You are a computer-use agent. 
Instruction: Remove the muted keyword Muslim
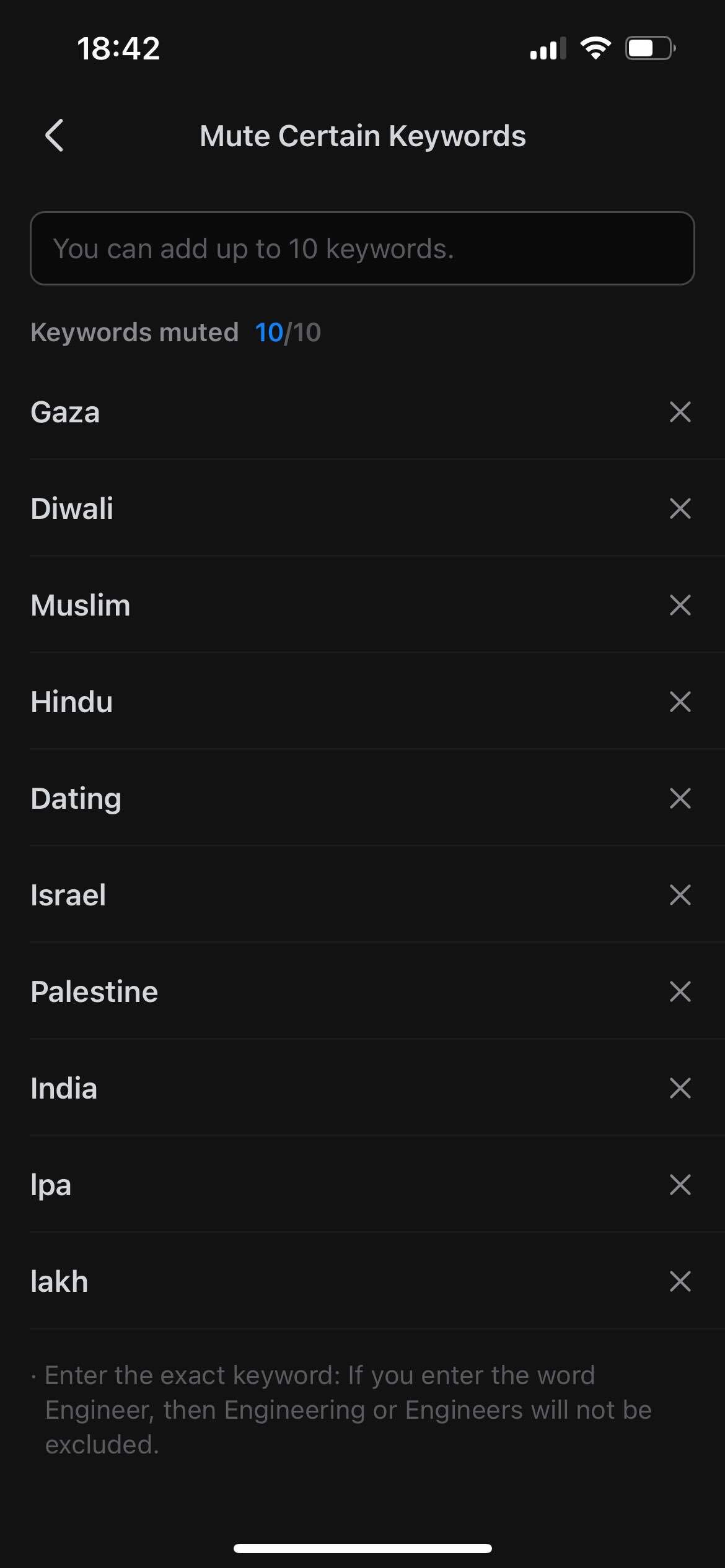coord(680,605)
